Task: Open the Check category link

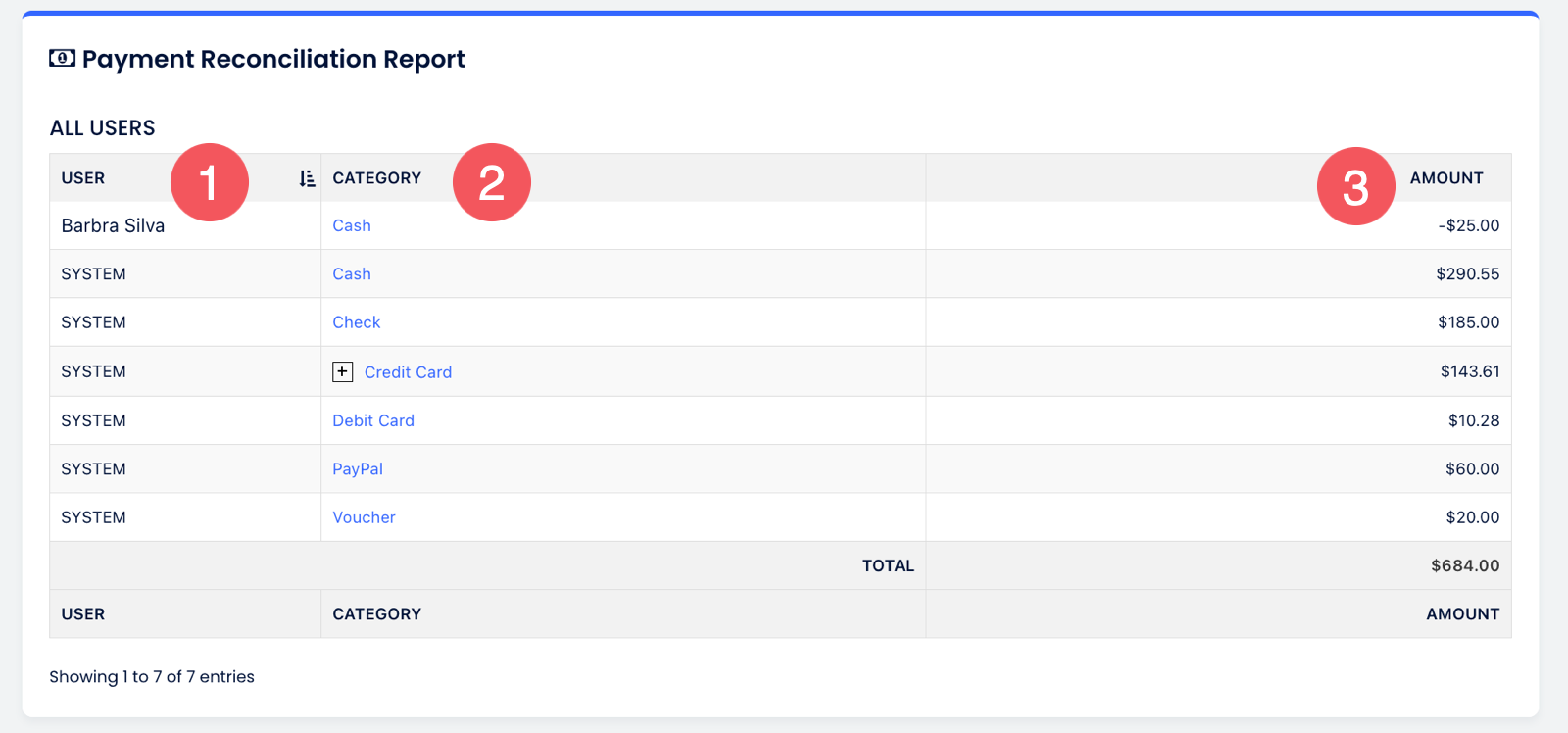Action: (356, 322)
